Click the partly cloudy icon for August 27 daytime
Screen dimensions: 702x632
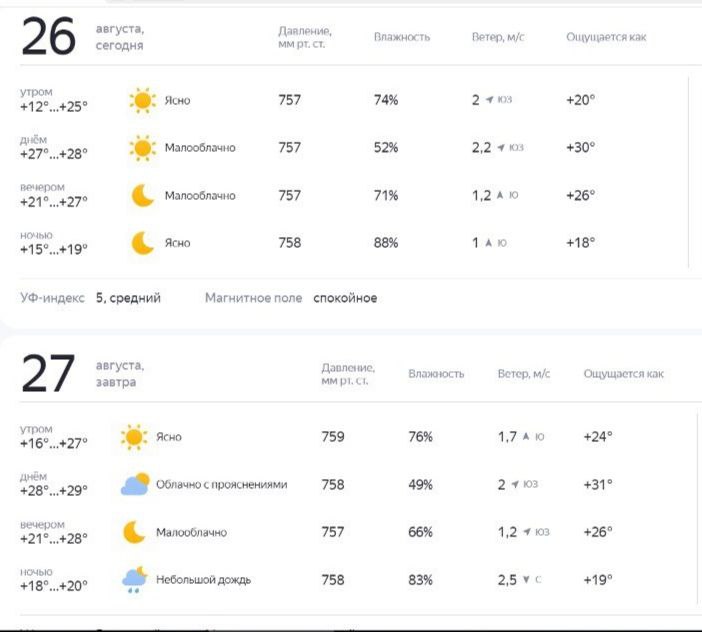click(135, 485)
